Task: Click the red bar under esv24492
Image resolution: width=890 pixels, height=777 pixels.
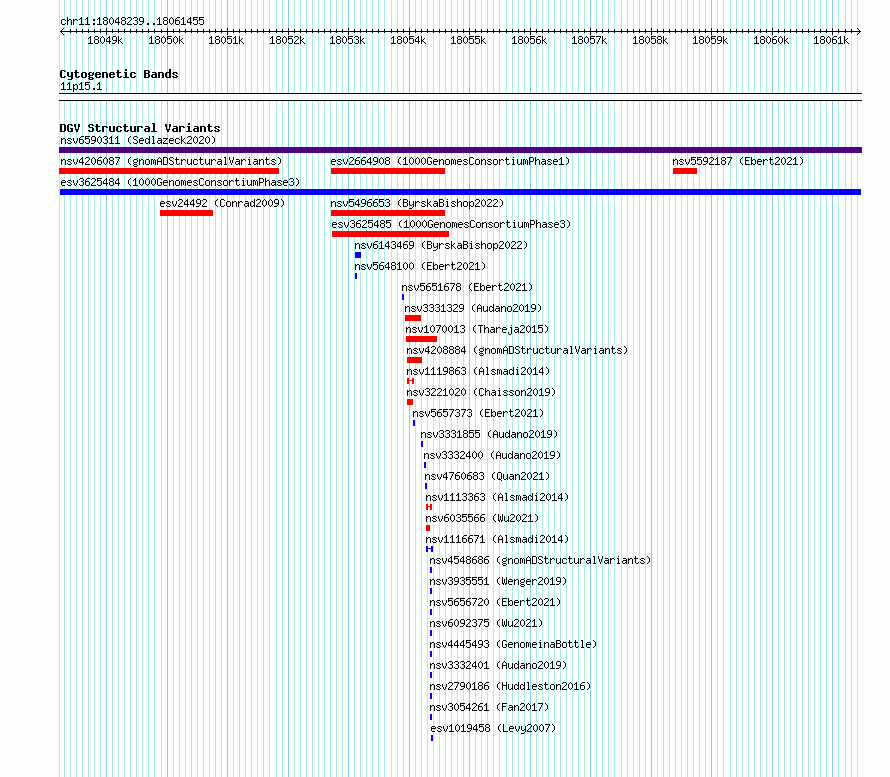Action: pyautogui.click(x=186, y=213)
